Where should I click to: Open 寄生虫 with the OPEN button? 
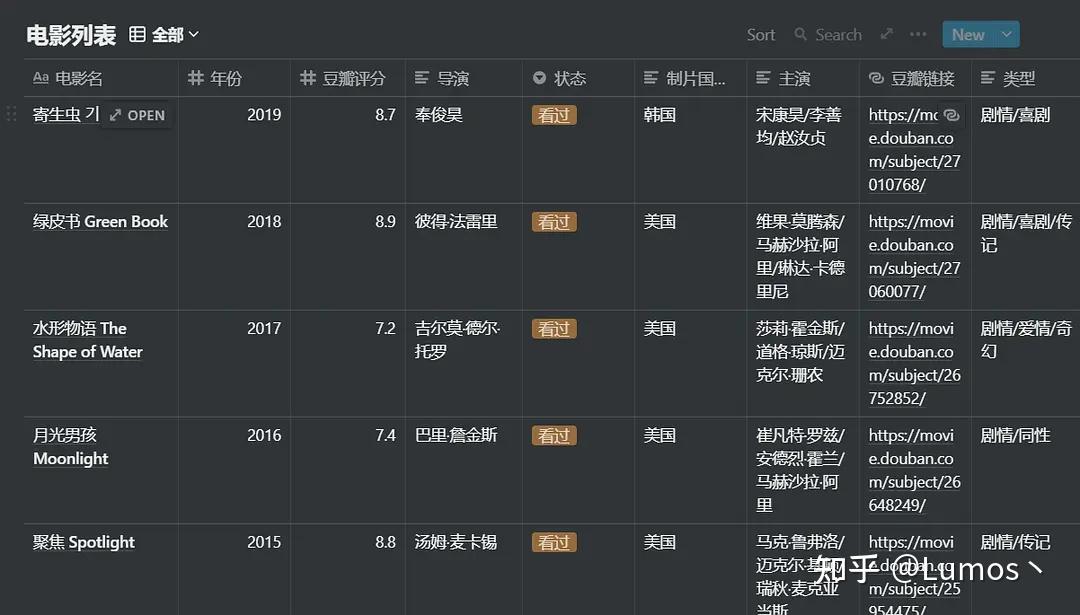coord(137,115)
